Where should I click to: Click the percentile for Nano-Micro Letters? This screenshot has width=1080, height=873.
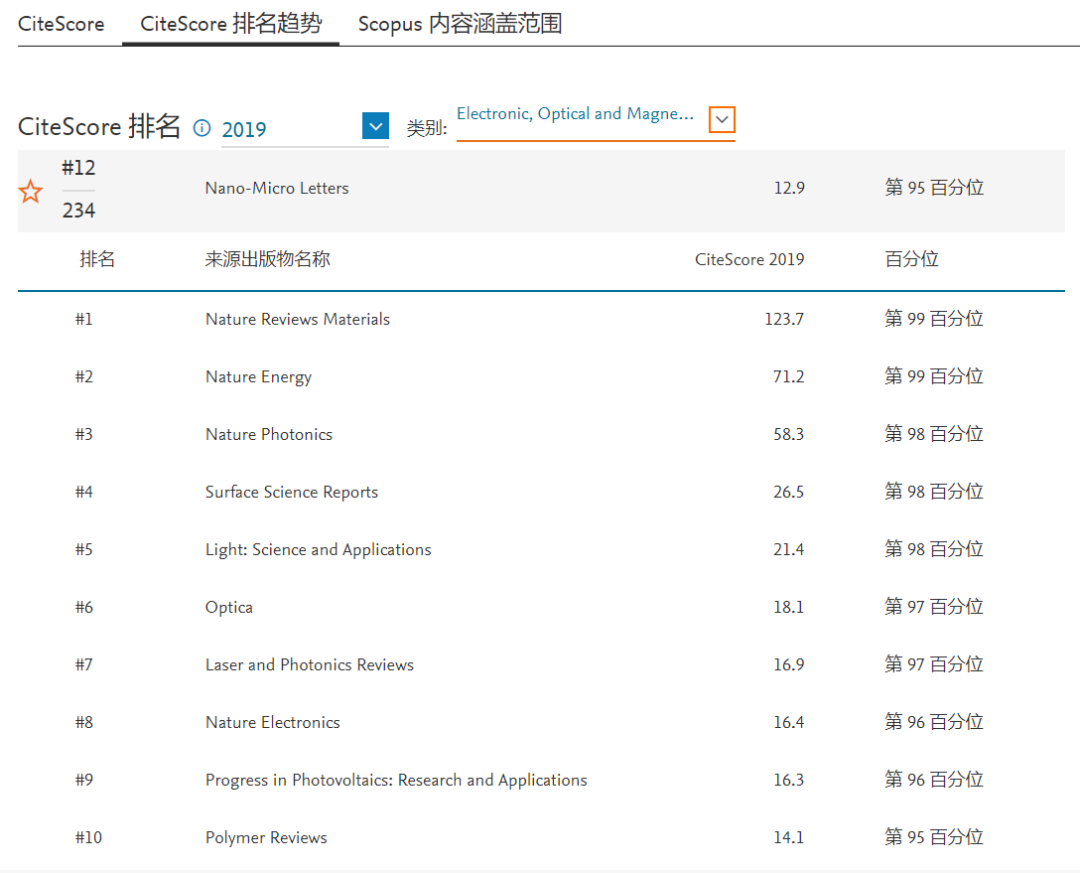pos(934,187)
